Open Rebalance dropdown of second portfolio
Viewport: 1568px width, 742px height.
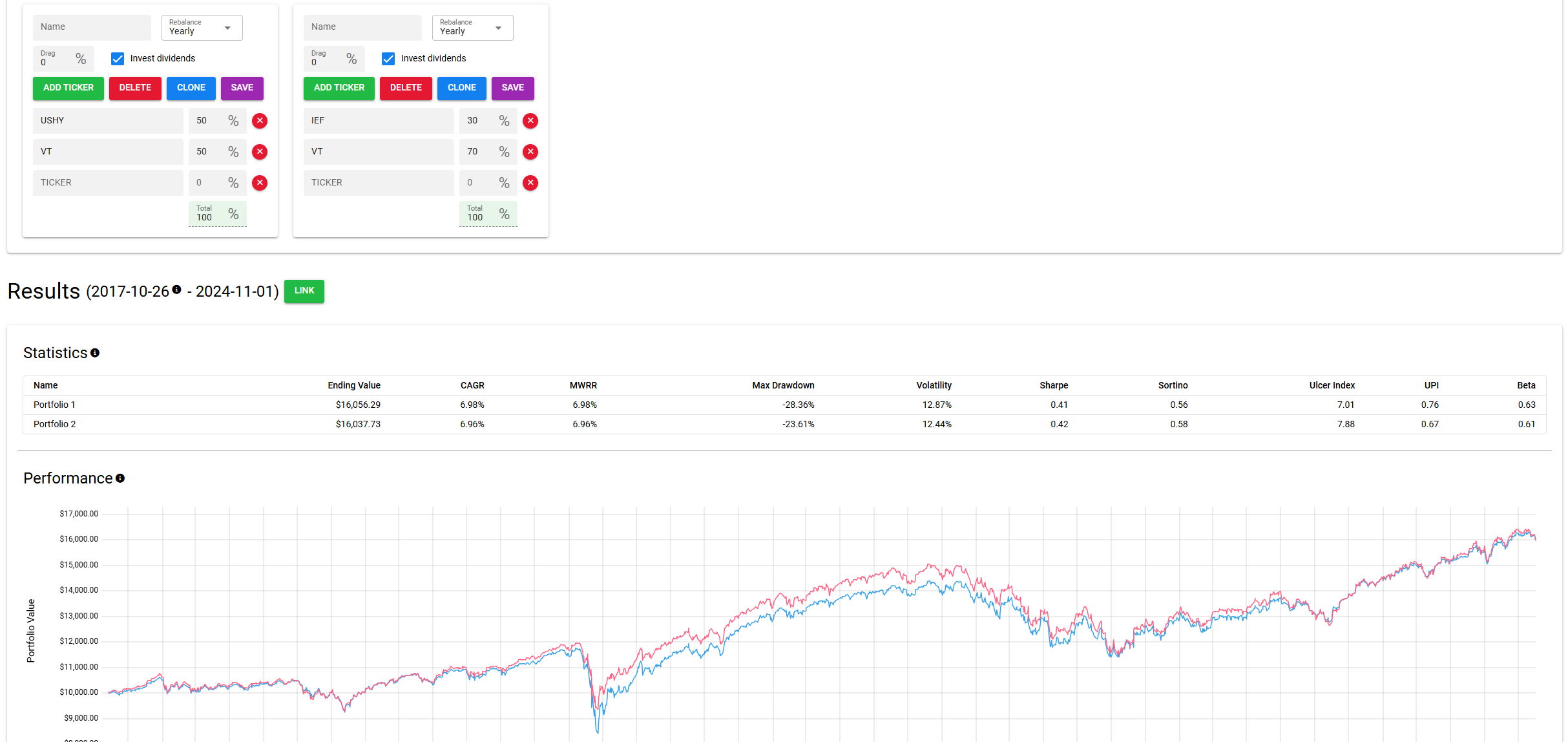(x=472, y=28)
